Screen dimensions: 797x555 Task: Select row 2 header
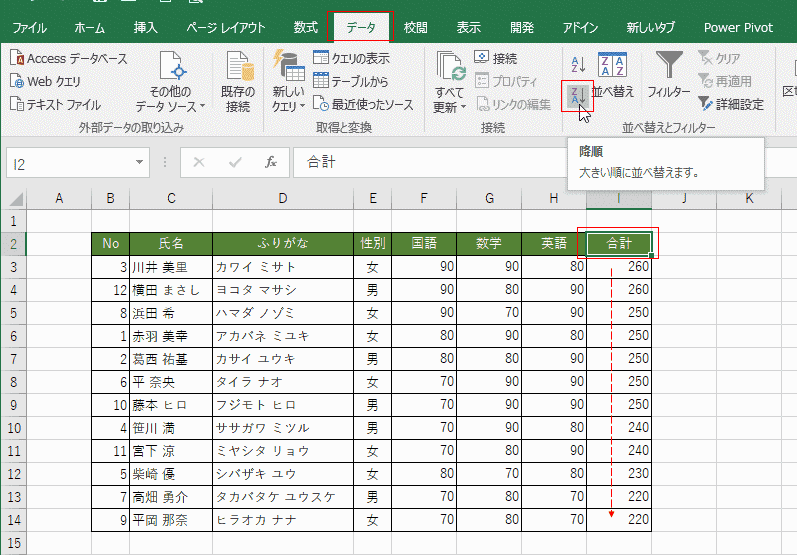point(14,244)
